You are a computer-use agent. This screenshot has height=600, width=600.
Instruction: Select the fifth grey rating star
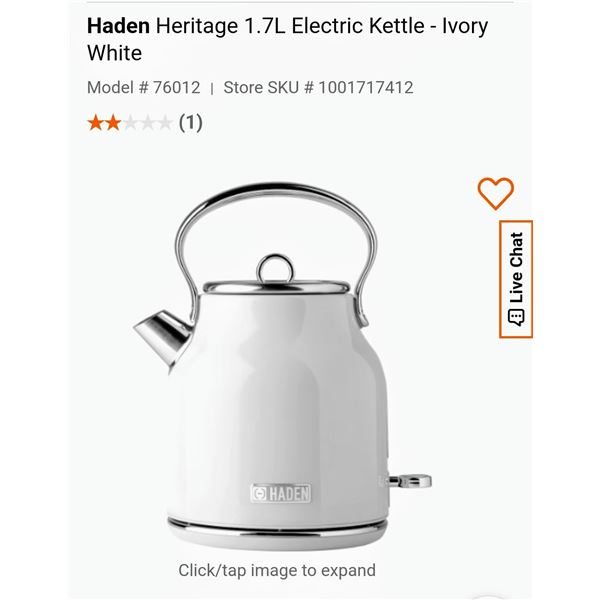[165, 123]
